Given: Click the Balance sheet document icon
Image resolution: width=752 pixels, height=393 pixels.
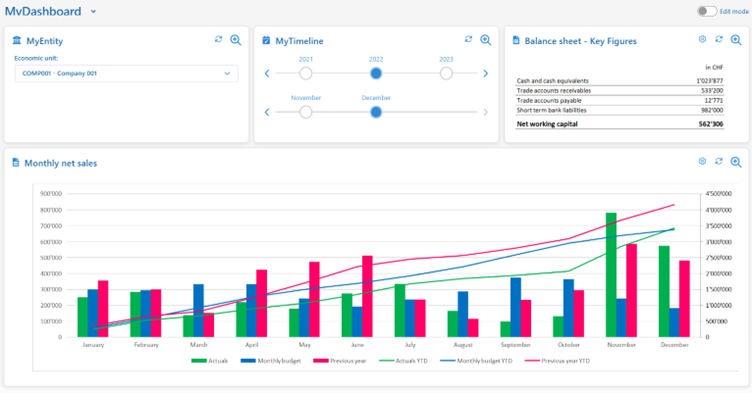Looking at the screenshot, I should (x=516, y=40).
